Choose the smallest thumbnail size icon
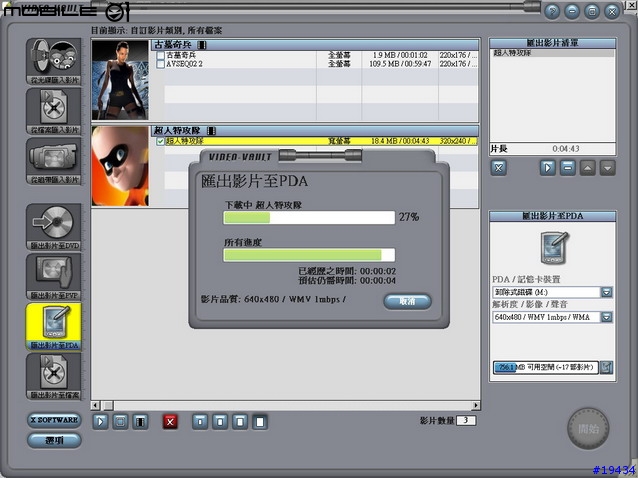Screen dimensions: 638x478 point(200,422)
